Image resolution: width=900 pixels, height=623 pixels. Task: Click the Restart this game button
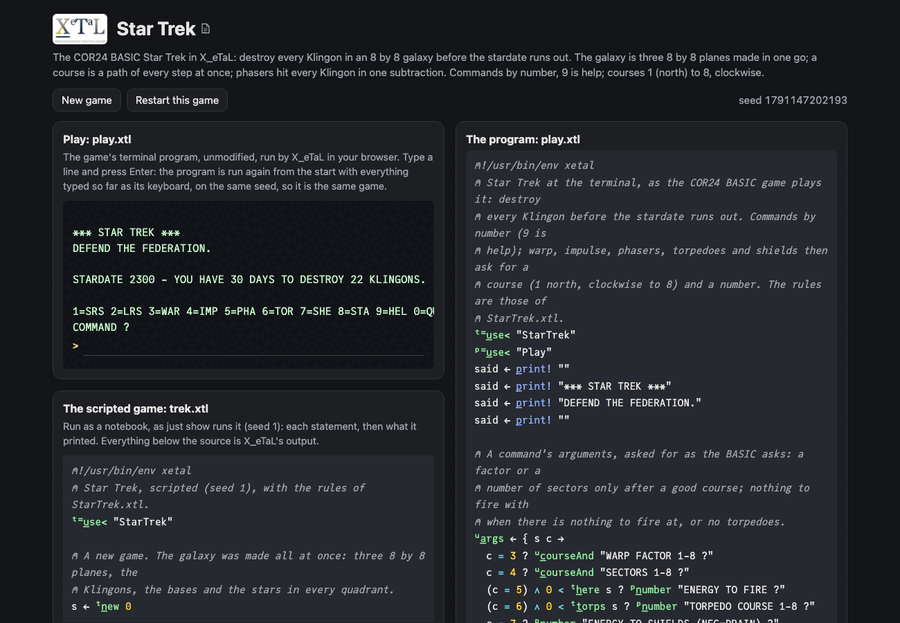[x=177, y=100]
